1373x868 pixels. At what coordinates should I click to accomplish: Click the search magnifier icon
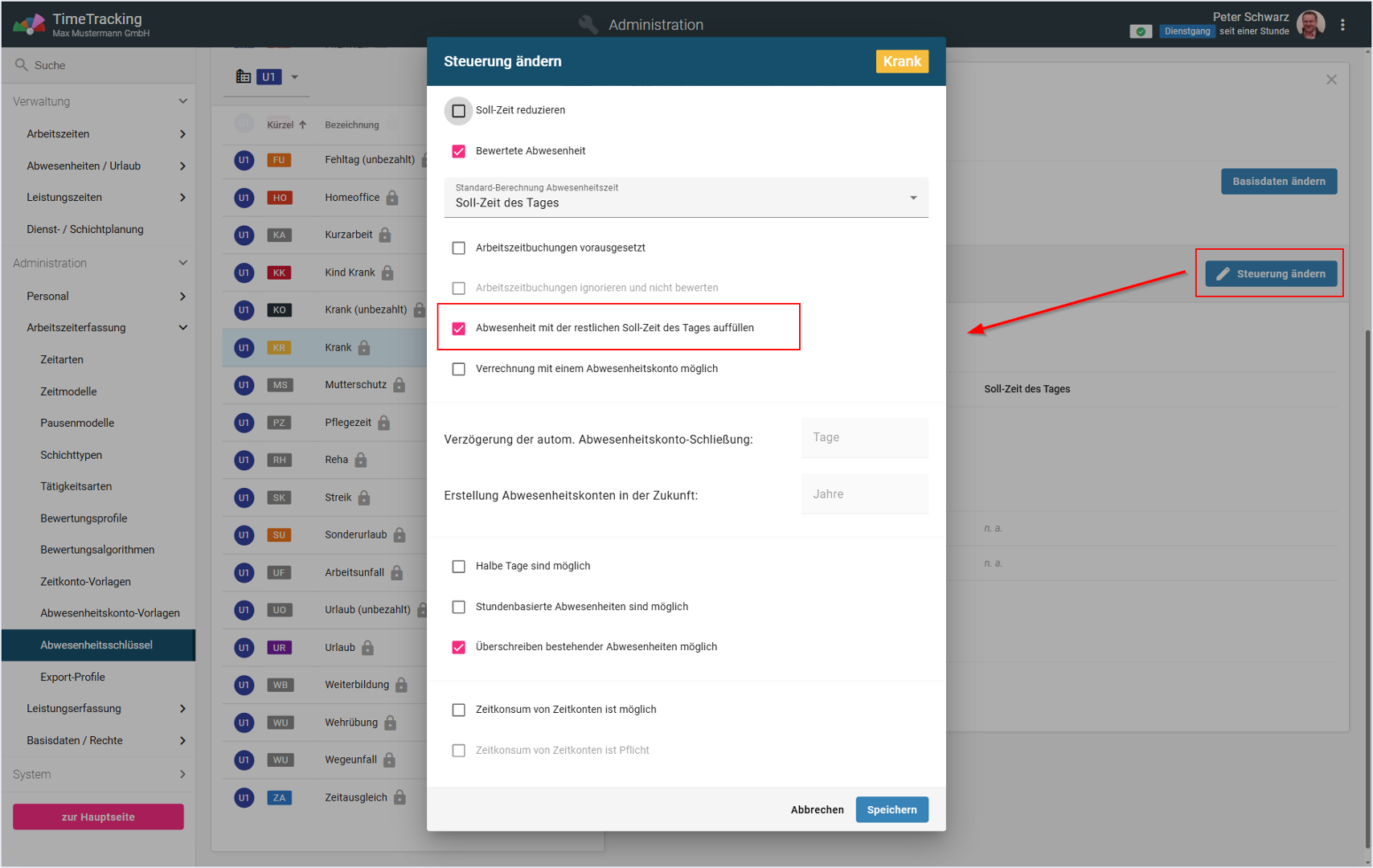click(x=21, y=65)
